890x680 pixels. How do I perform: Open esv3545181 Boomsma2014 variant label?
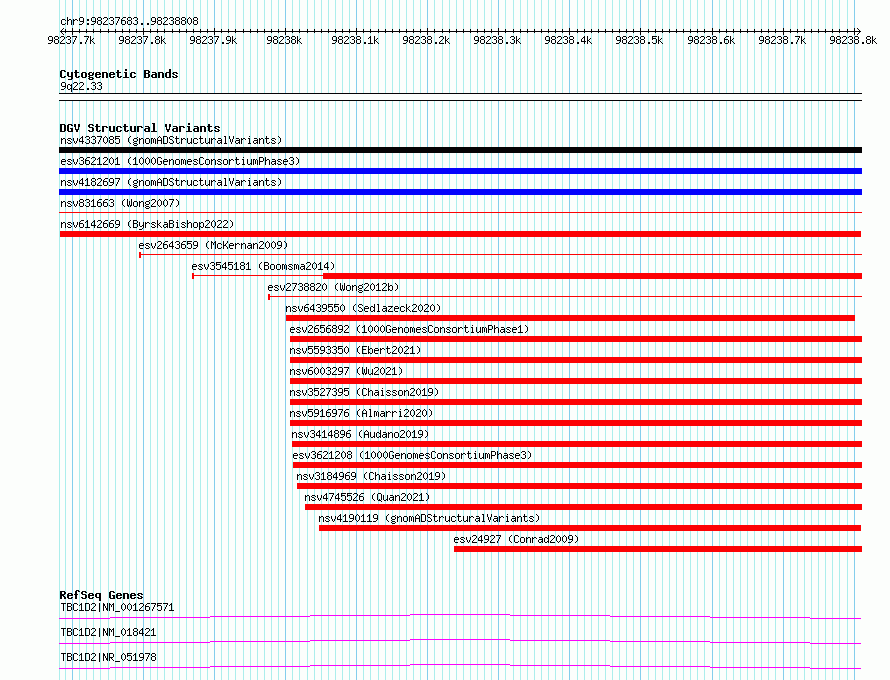point(263,266)
